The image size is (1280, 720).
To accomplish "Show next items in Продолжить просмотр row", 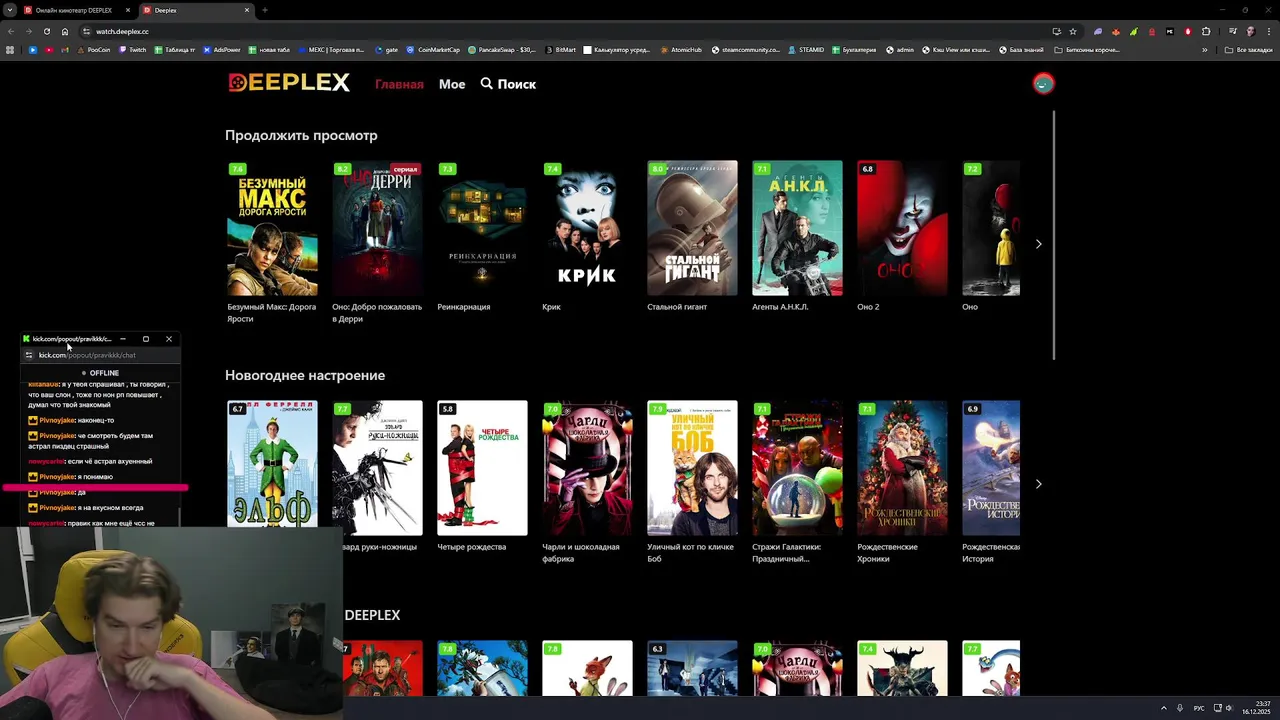I will click(1038, 244).
